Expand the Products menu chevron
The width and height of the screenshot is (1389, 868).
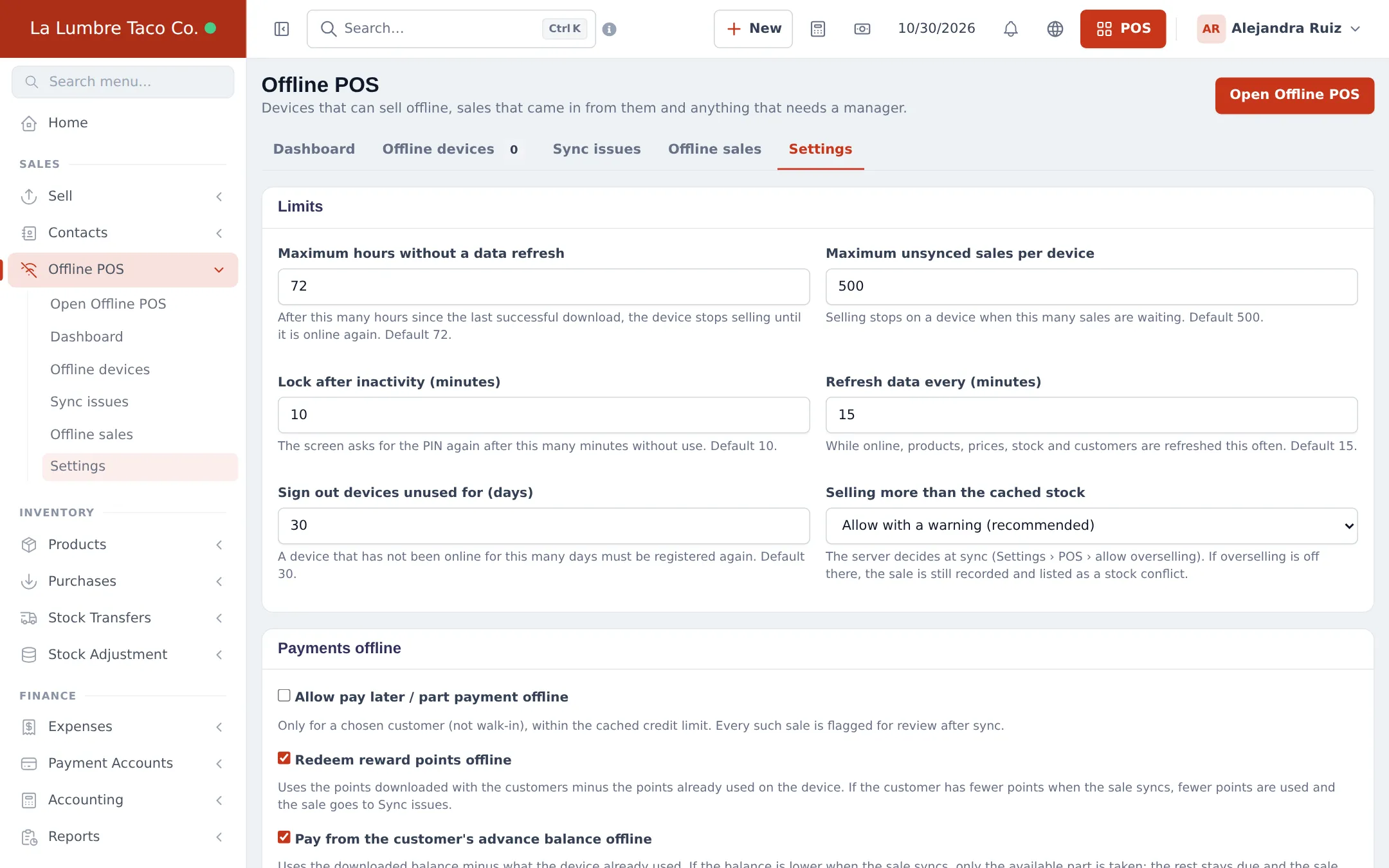(219, 545)
